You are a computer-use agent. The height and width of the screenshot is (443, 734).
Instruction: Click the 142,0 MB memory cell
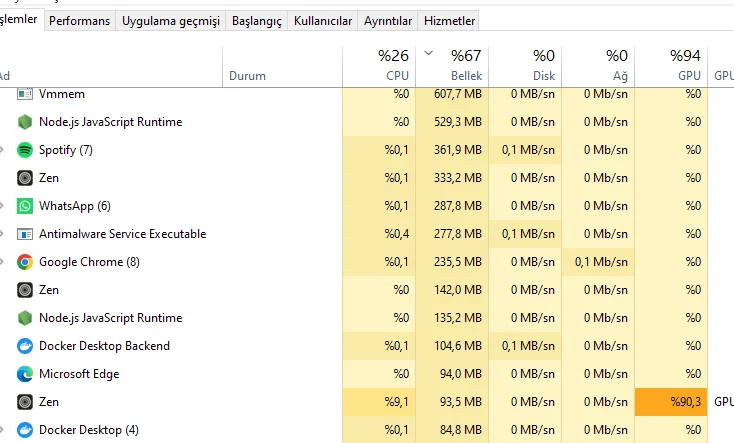(x=452, y=290)
